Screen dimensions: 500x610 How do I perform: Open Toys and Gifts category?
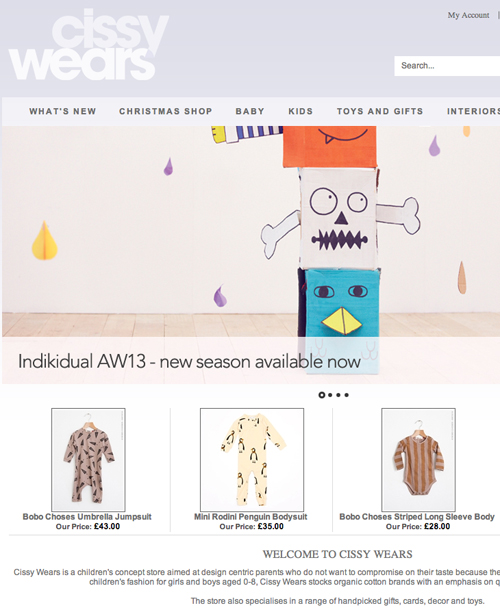pos(380,111)
